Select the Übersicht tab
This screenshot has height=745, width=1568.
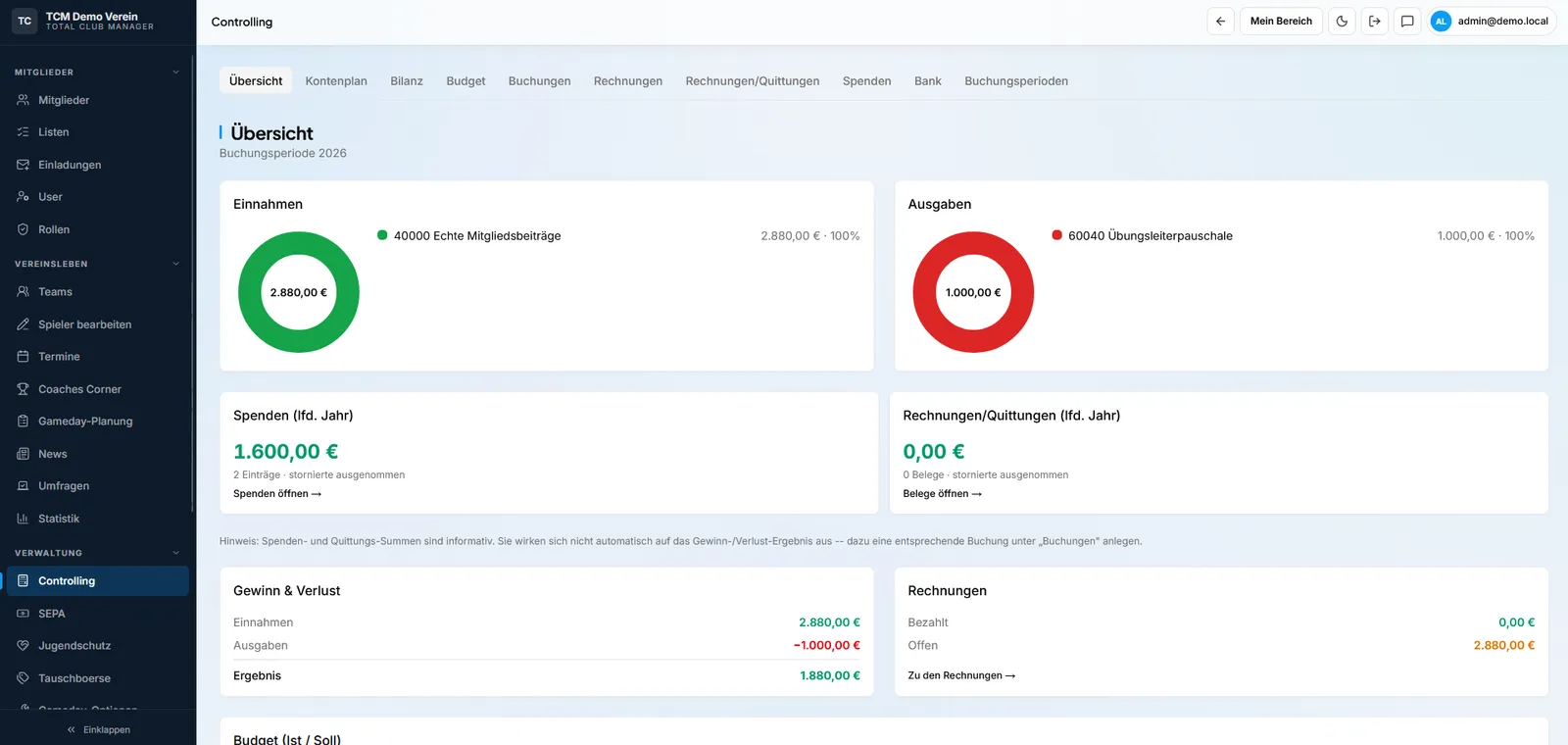256,81
